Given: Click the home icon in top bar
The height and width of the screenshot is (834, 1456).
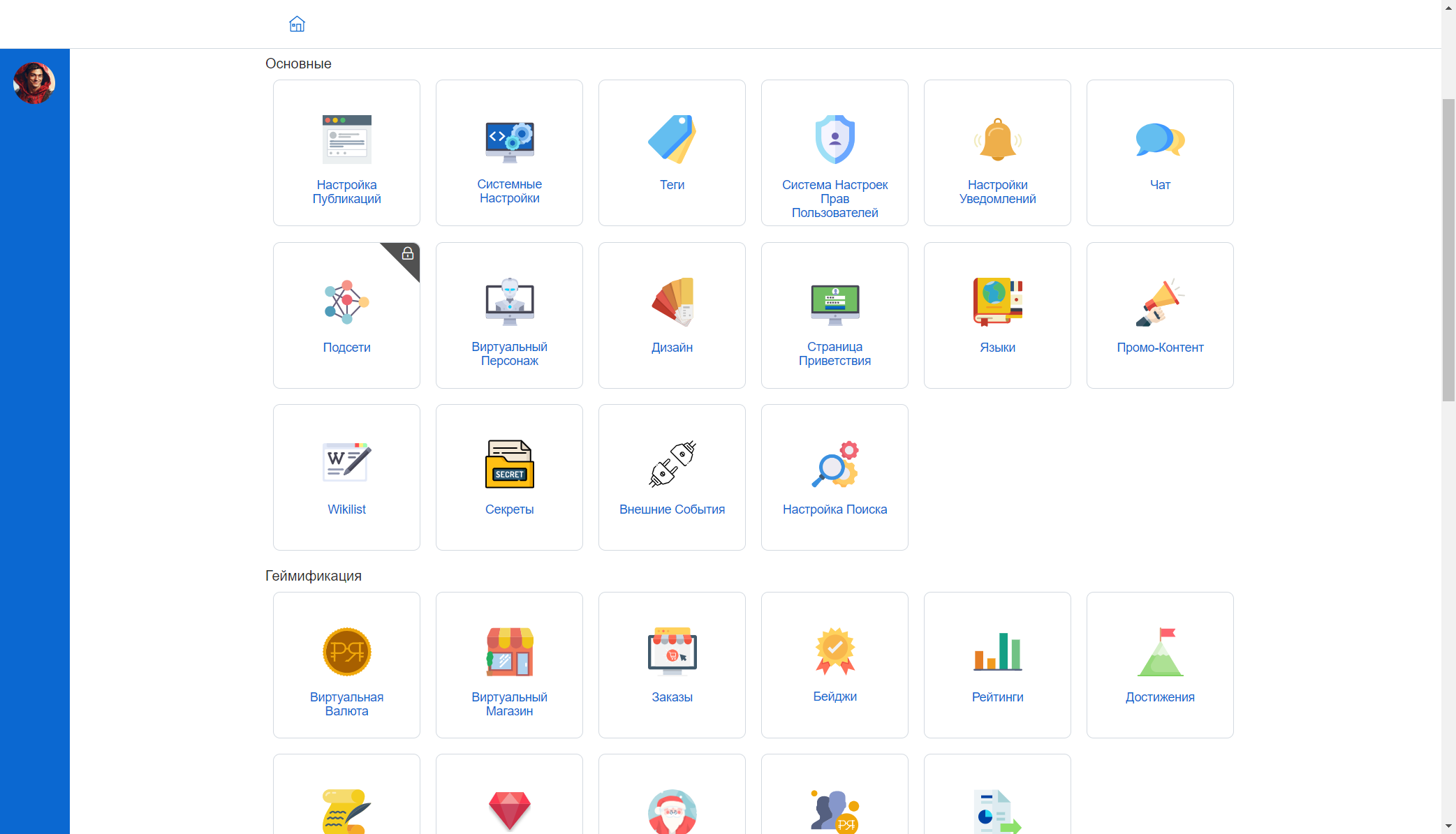Looking at the screenshot, I should (x=297, y=24).
